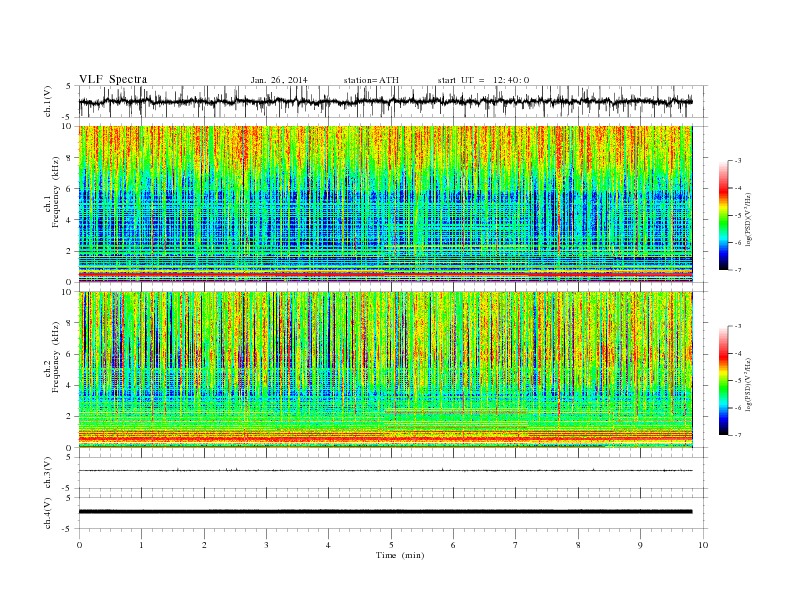The width and height of the screenshot is (792, 612).
Task: Click the time axis tick label '3'
Action: pos(266,545)
